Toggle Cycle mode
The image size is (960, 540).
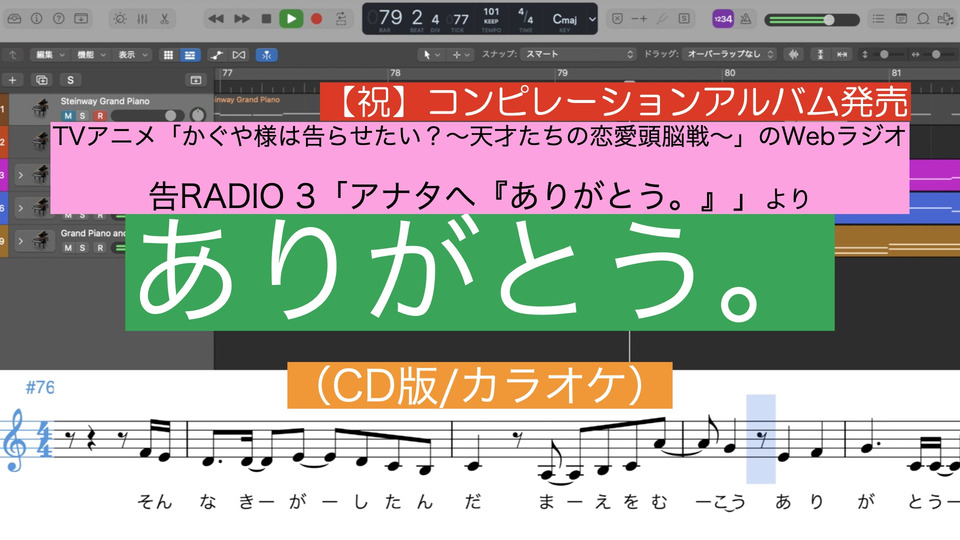pos(341,18)
